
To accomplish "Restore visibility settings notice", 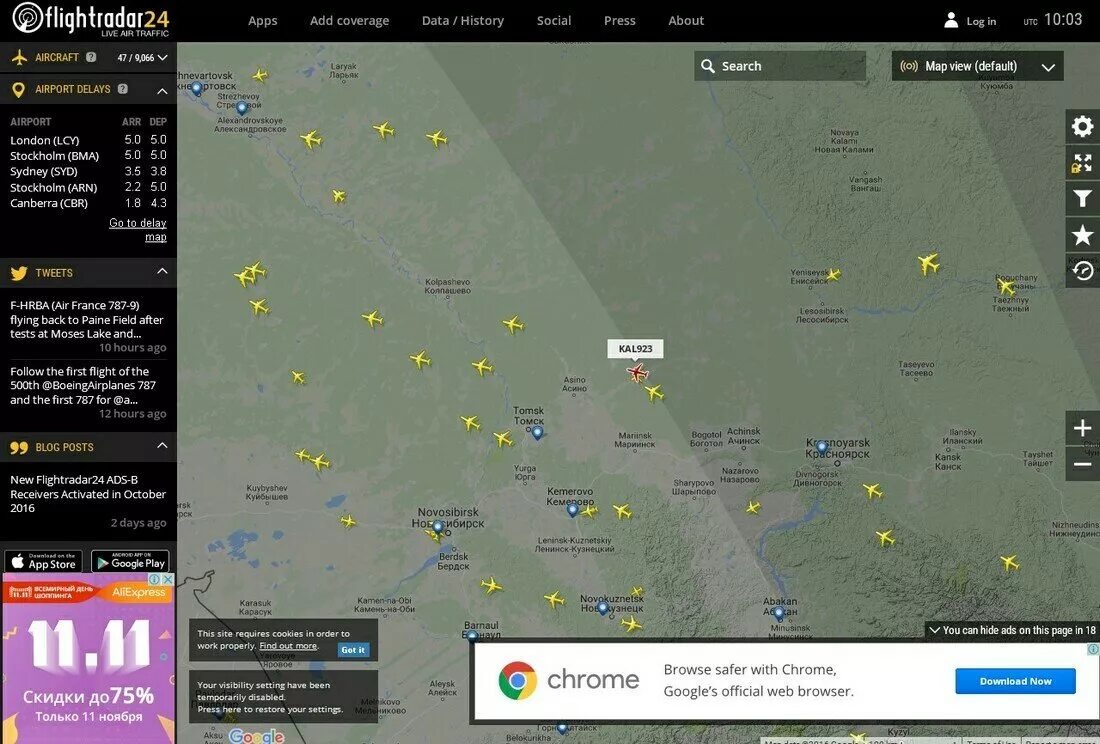I will point(283,697).
